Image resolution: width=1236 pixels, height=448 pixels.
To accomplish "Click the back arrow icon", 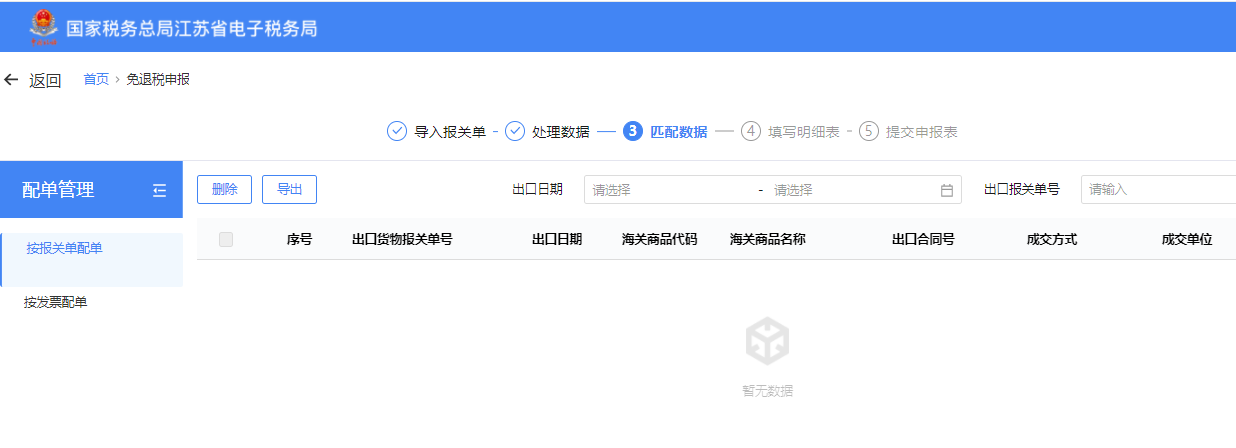I will coord(12,80).
